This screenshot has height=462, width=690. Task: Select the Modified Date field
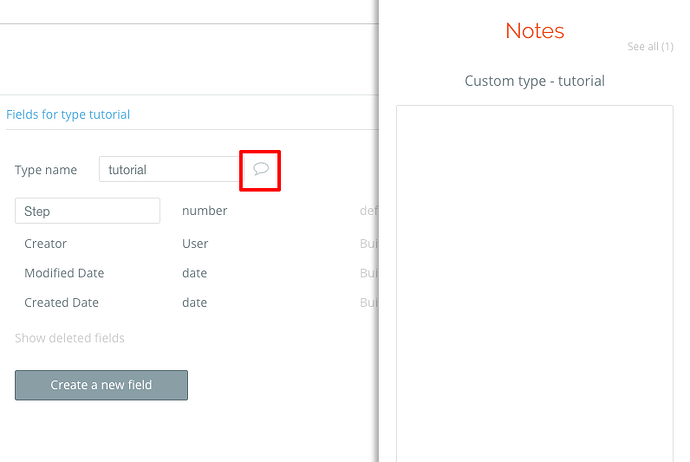pyautogui.click(x=64, y=273)
